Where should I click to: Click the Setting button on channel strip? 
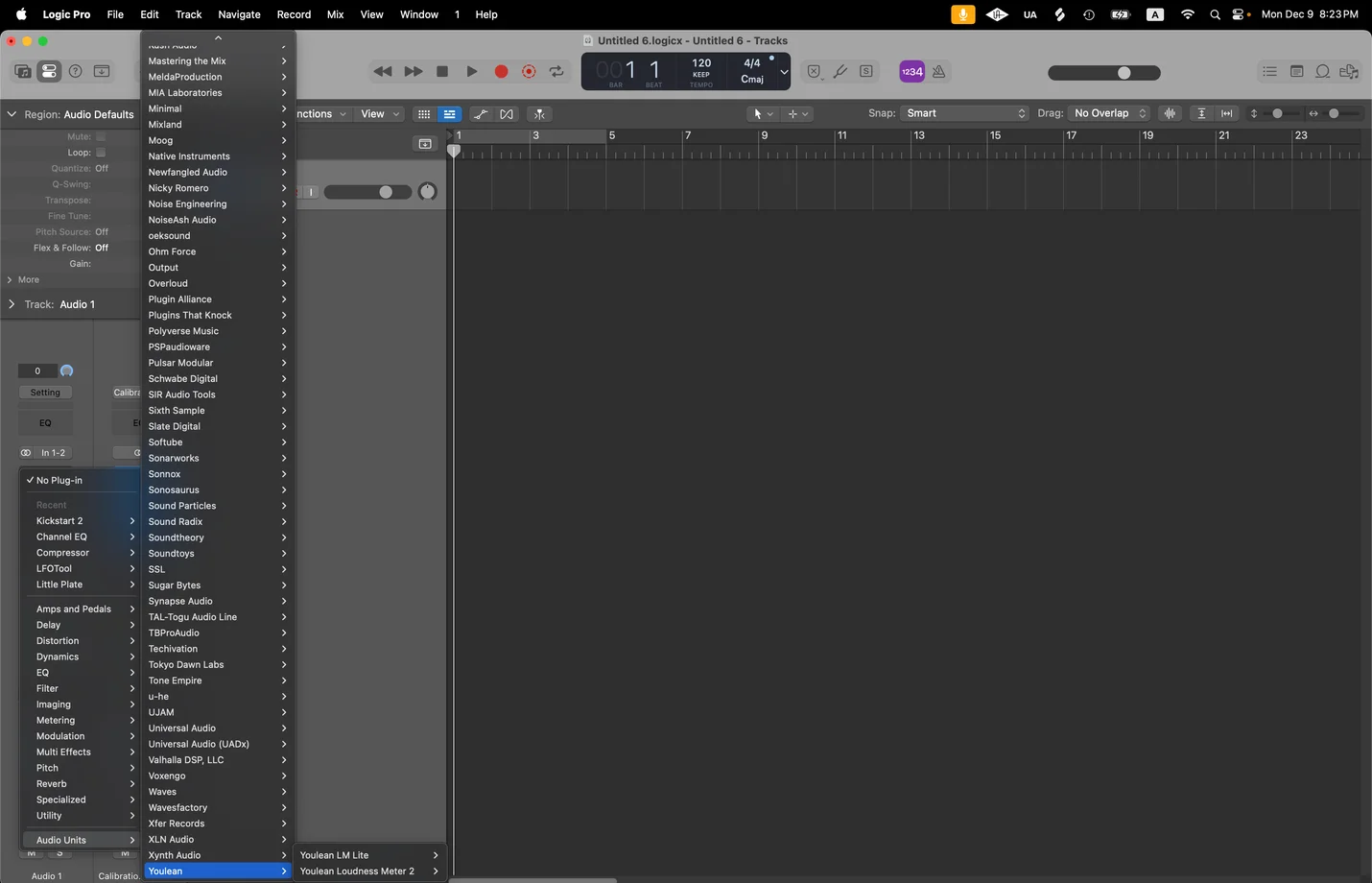(x=45, y=393)
